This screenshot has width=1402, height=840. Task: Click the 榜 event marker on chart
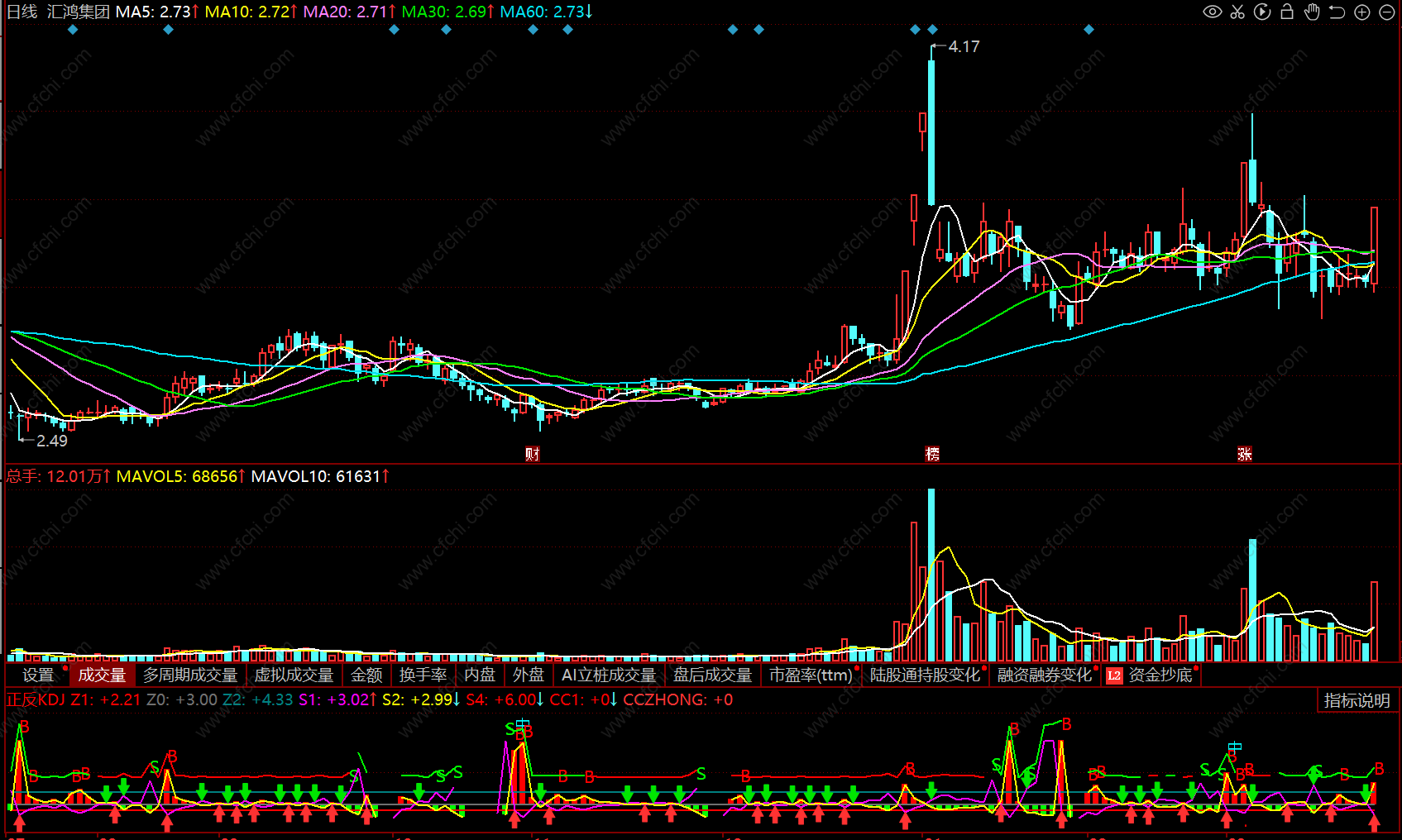click(x=932, y=454)
